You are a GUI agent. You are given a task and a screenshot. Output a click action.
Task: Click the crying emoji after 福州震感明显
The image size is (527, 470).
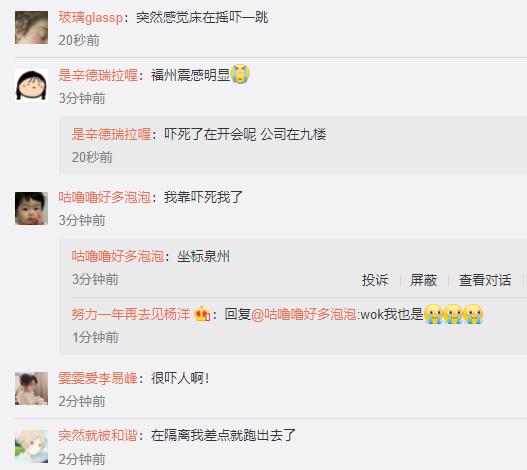click(240, 74)
